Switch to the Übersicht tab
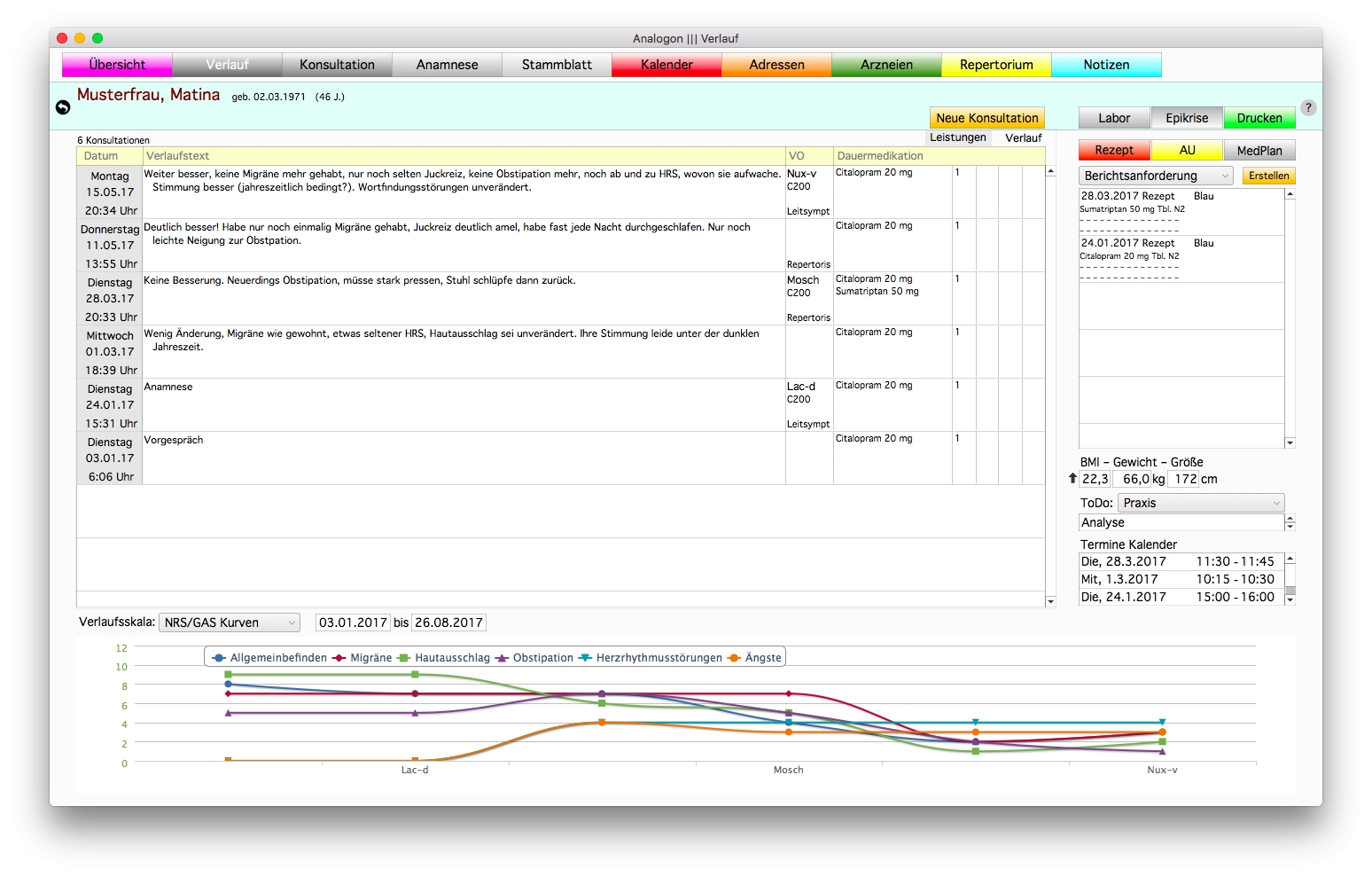This screenshot has width=1372, height=877. pos(117,65)
